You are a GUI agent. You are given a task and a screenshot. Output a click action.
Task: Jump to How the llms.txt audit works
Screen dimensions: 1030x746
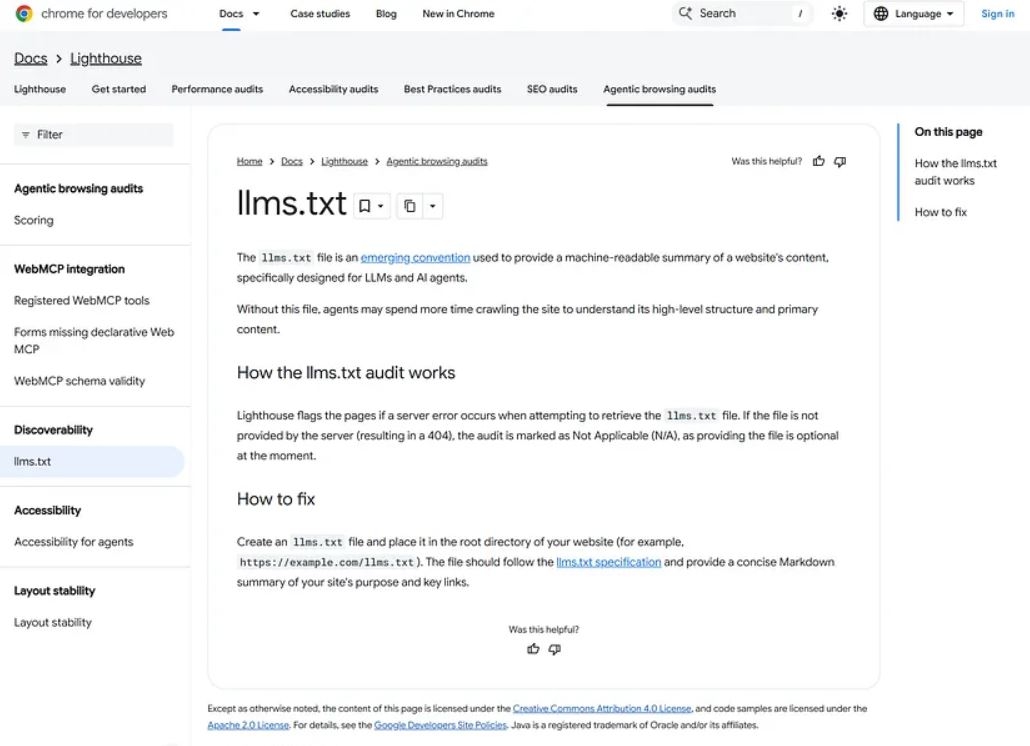pyautogui.click(x=955, y=172)
